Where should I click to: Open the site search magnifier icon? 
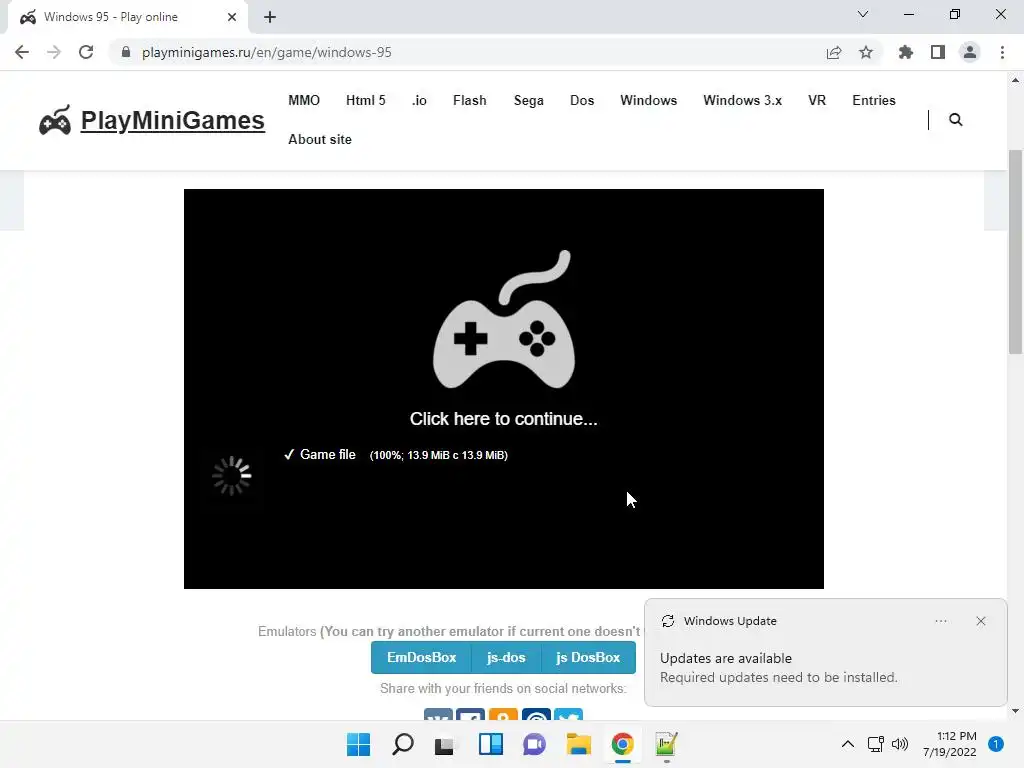[955, 120]
